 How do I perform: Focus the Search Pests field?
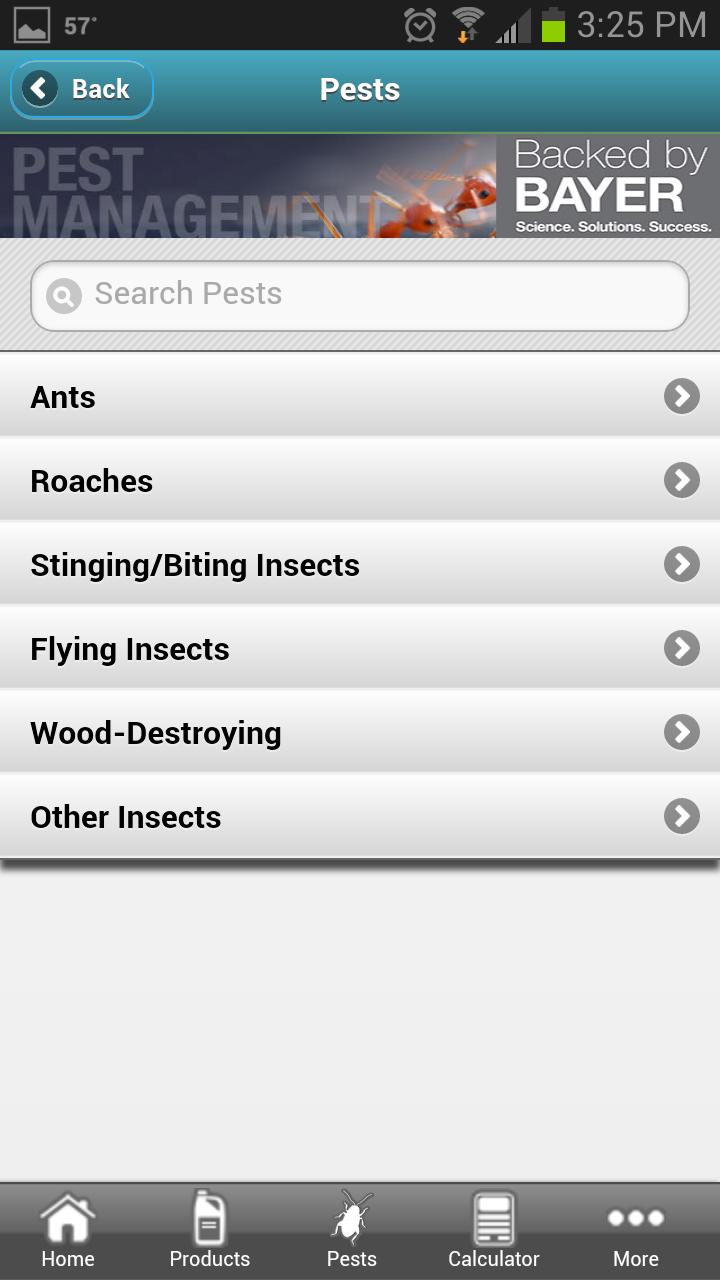[380, 295]
